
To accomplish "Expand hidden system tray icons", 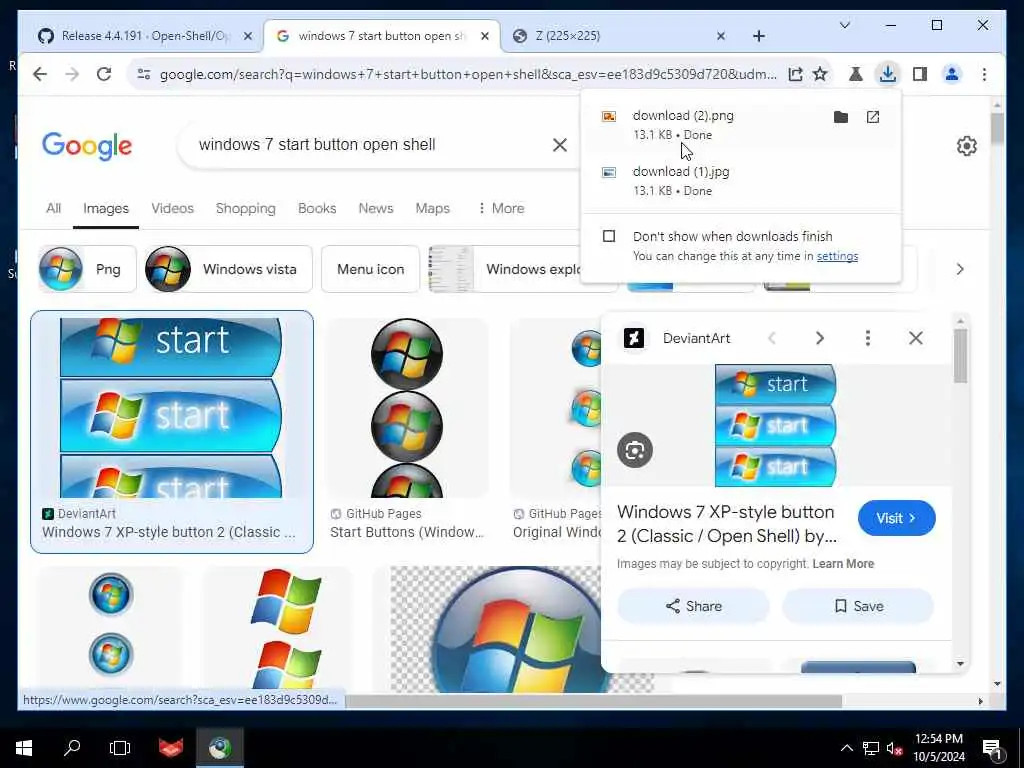I will coord(846,748).
